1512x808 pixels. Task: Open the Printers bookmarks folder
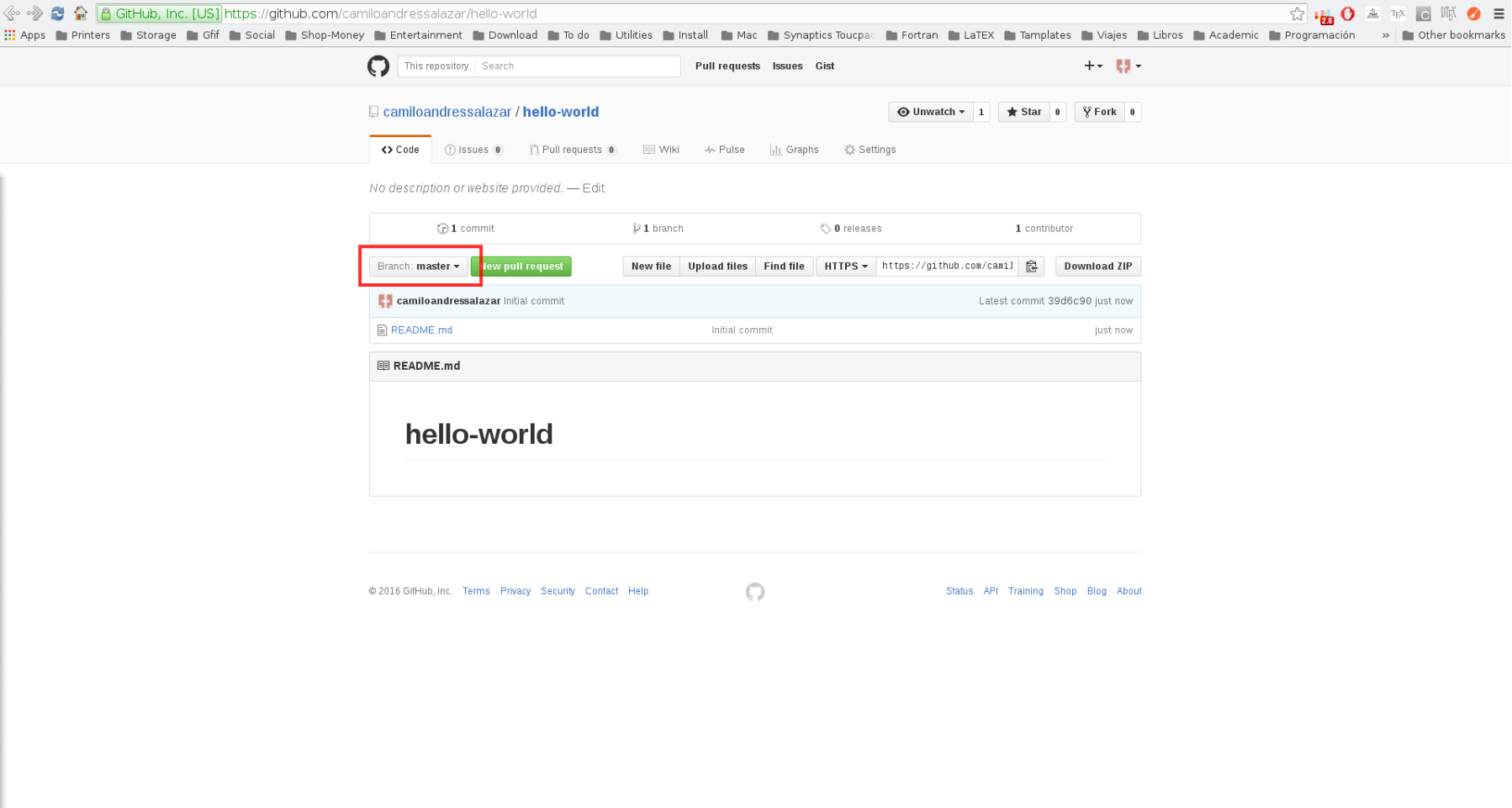(82, 35)
